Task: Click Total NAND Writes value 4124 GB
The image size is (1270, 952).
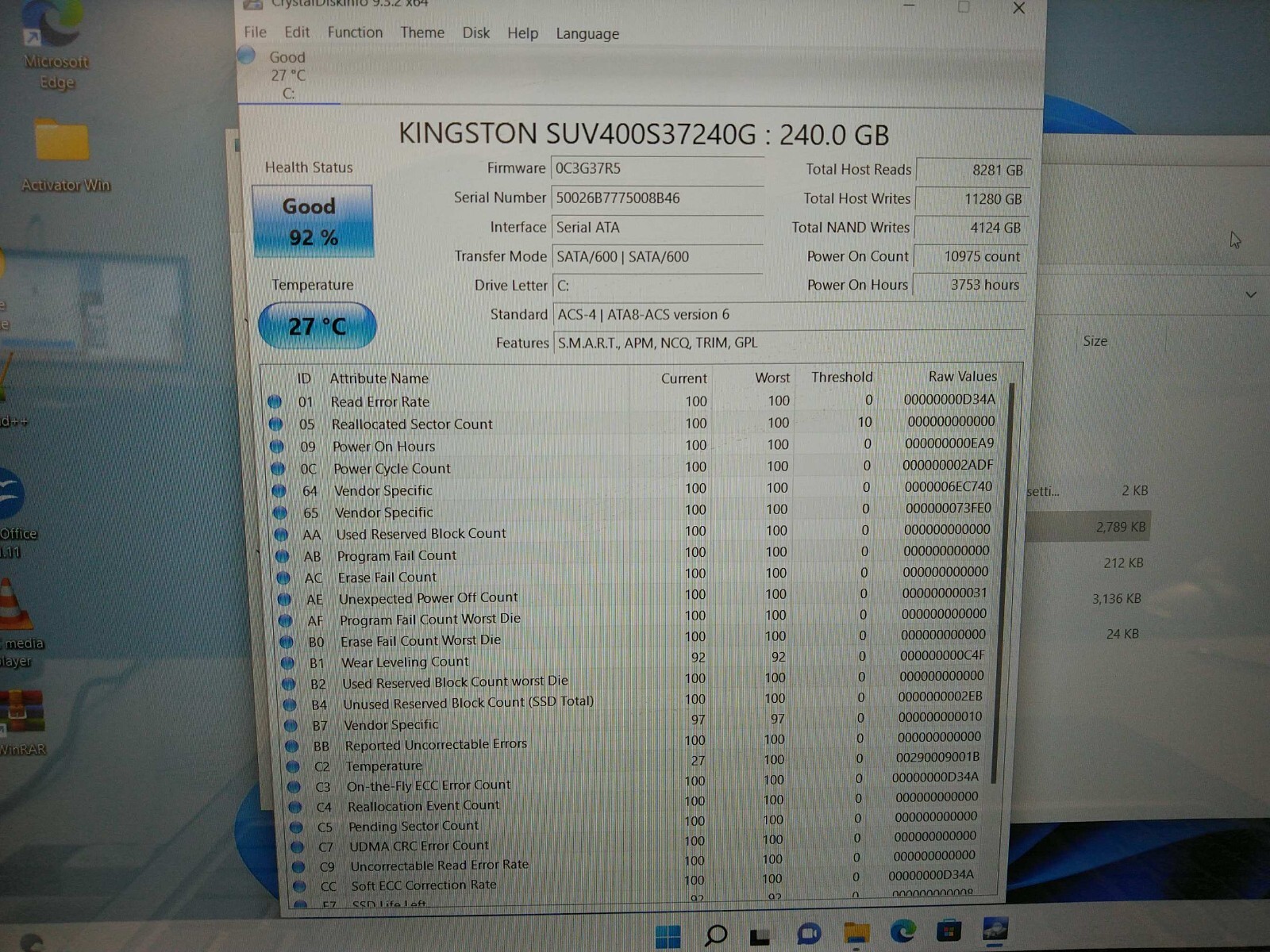Action: pyautogui.click(x=971, y=228)
